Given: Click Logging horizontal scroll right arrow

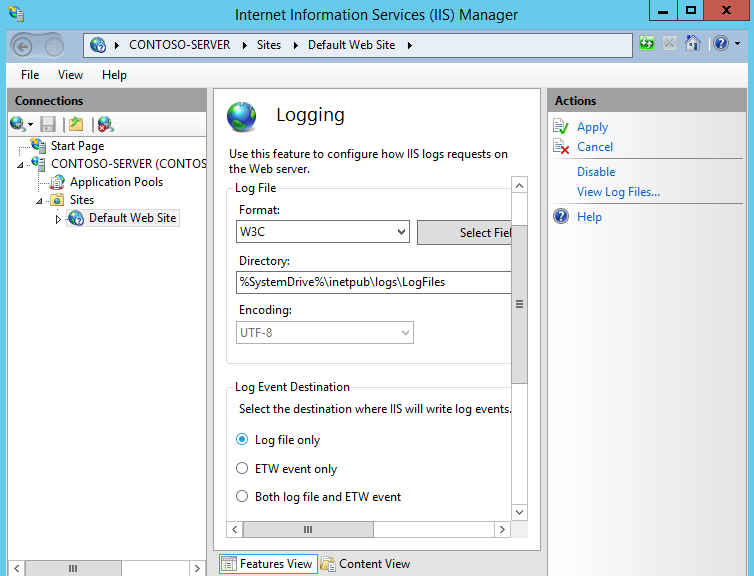Looking at the screenshot, I should point(503,529).
